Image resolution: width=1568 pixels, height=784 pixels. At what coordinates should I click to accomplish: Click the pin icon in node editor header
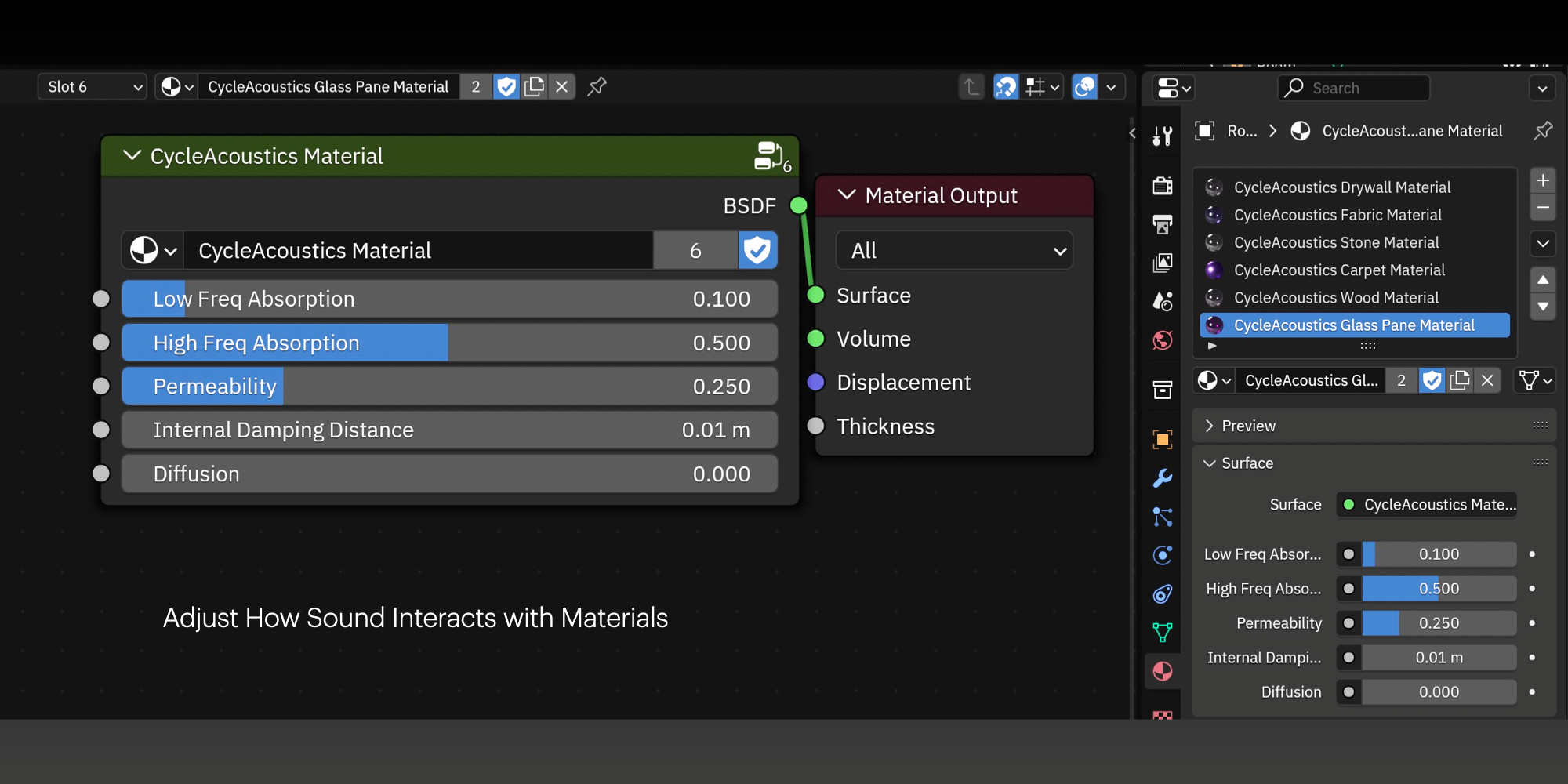pos(597,86)
